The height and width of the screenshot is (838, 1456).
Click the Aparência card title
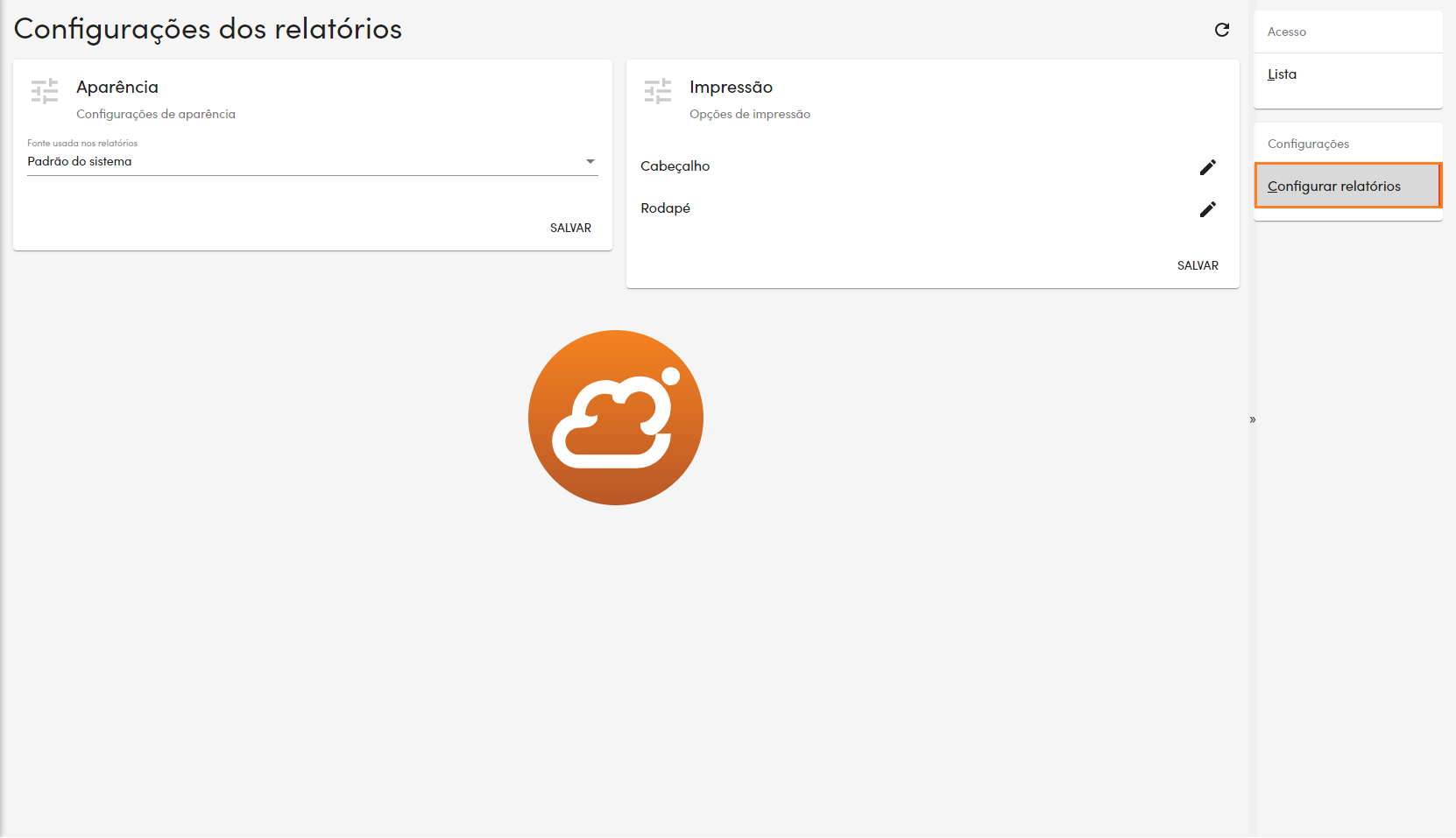click(117, 87)
